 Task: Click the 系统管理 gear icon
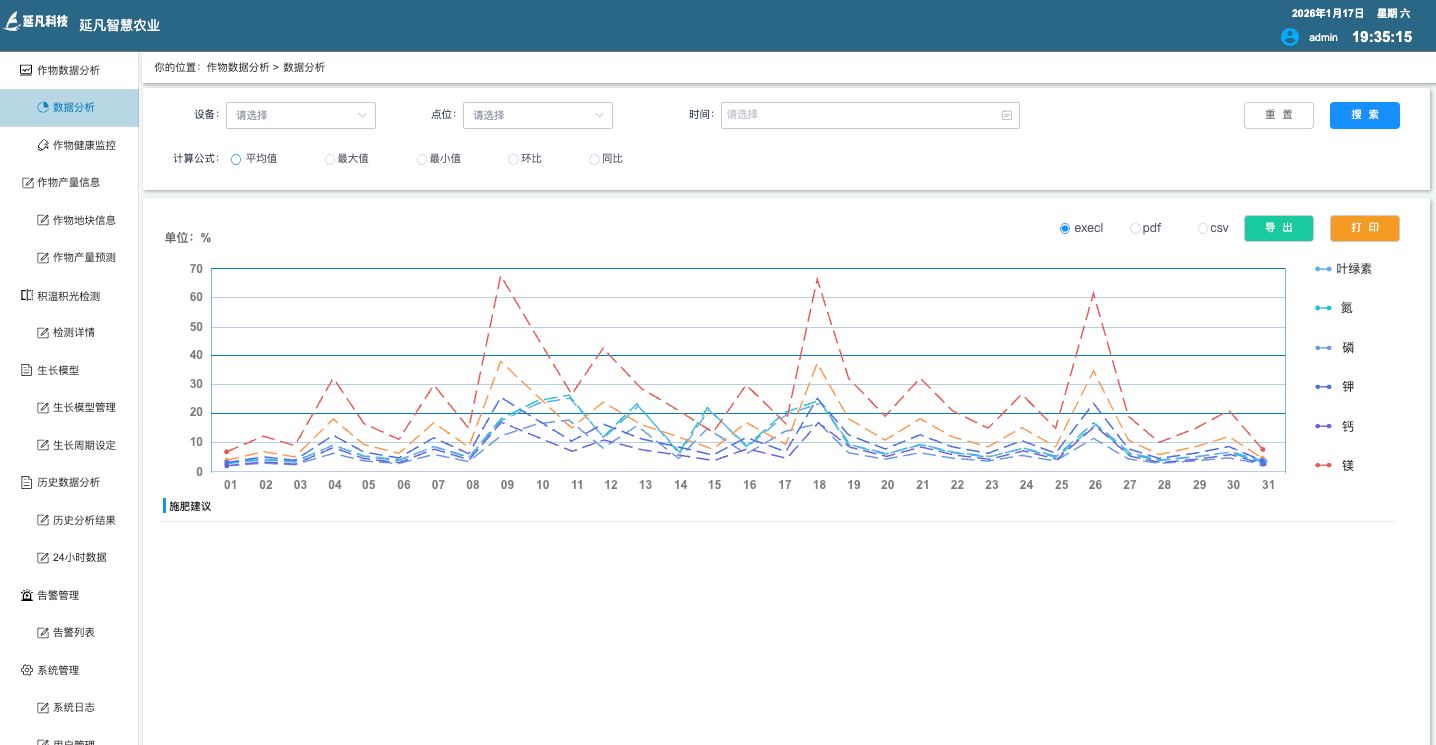27,670
